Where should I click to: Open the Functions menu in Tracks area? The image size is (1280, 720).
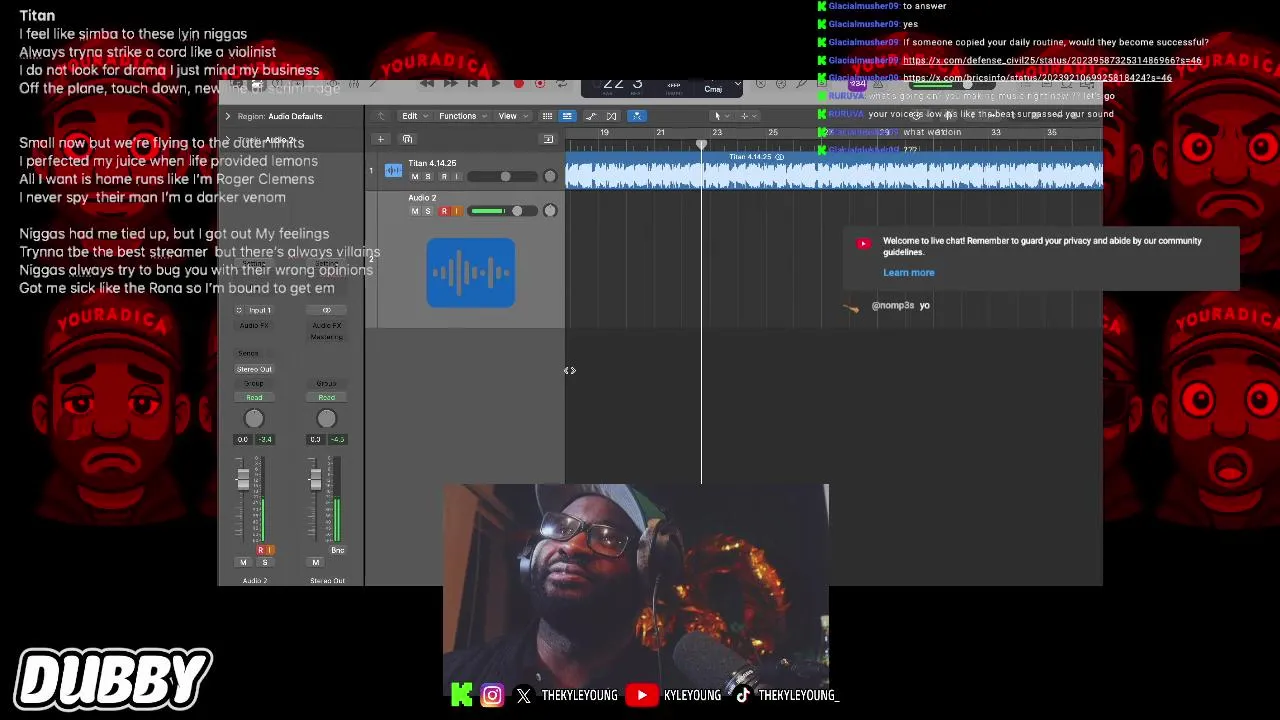462,116
